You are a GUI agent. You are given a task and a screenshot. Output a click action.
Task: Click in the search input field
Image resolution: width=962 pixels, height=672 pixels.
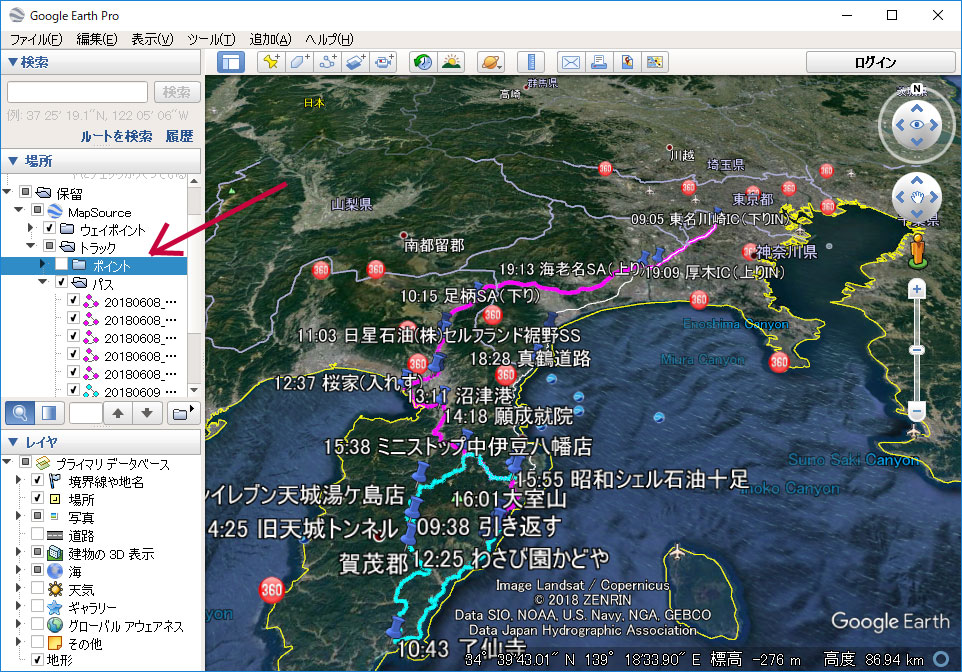coord(77,92)
